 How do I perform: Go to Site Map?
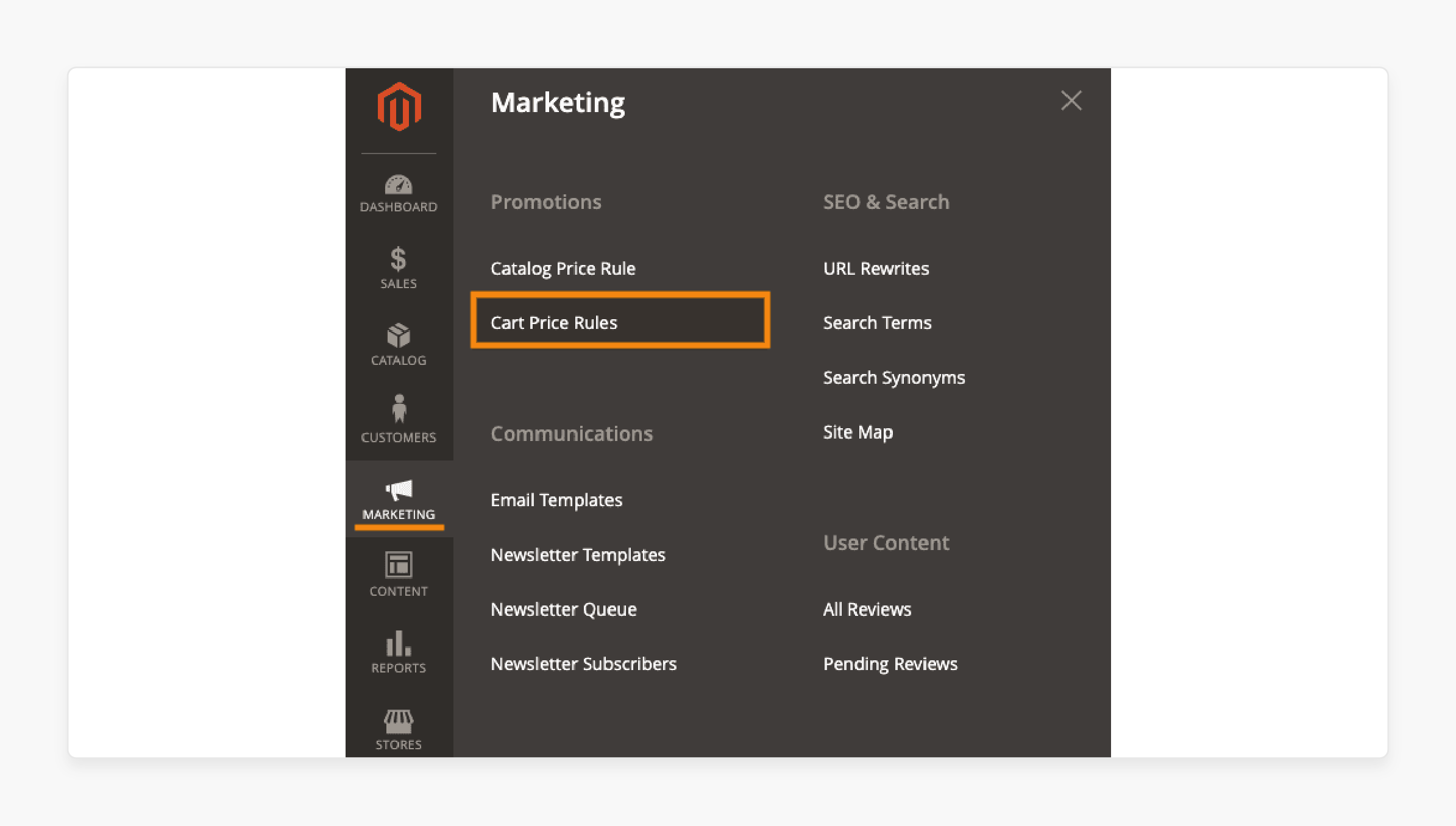pyautogui.click(x=858, y=432)
